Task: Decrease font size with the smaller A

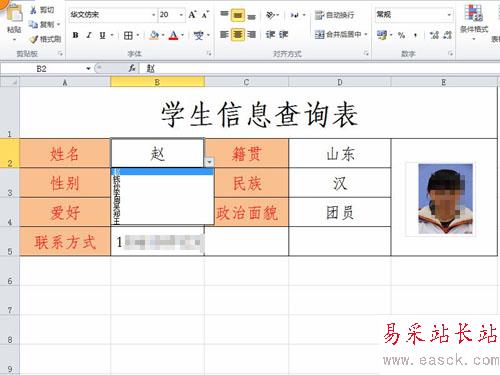Action: [205, 15]
